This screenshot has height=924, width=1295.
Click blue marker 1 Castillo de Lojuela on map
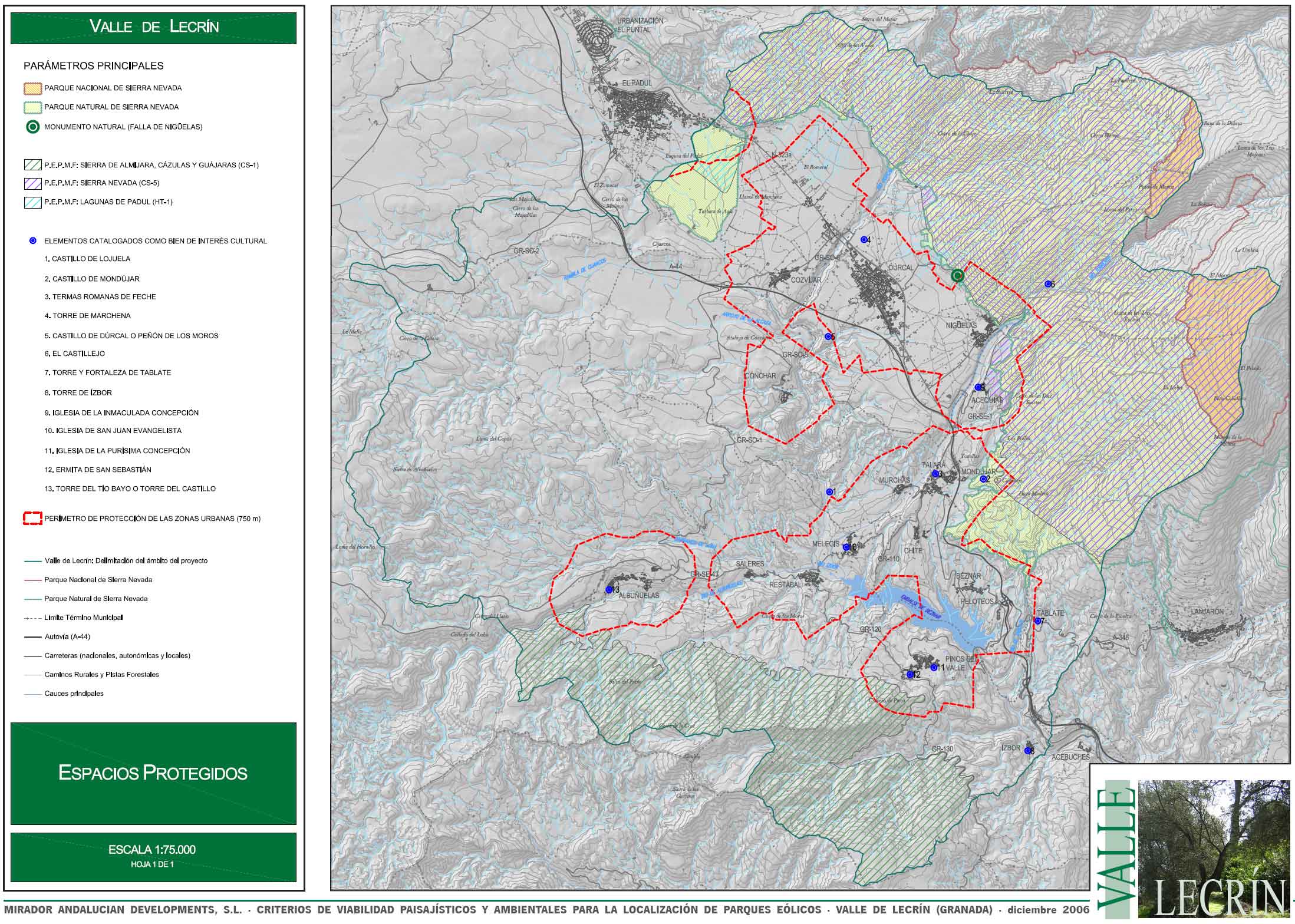click(829, 492)
